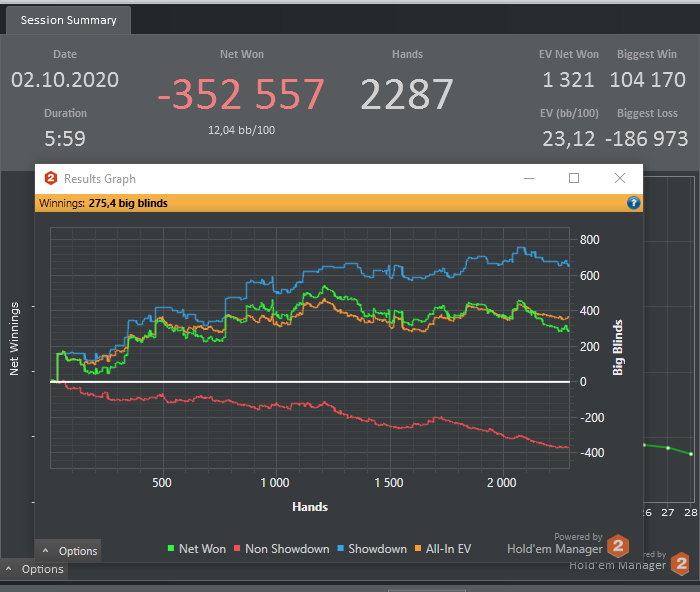This screenshot has width=700, height=592.
Task: Maximize the Results Graph window
Action: pyautogui.click(x=574, y=178)
